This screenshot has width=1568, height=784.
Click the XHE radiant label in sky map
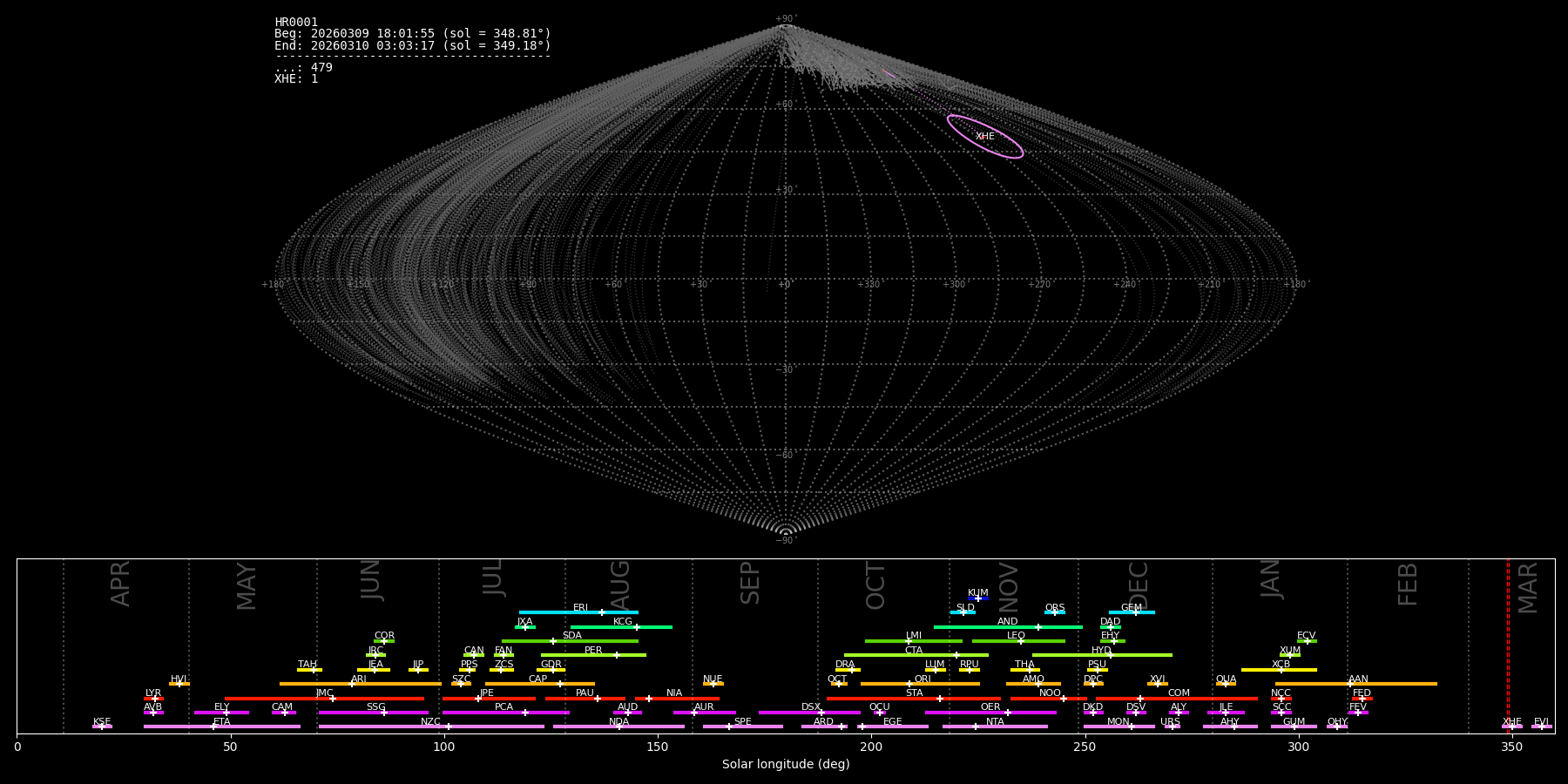(985, 137)
